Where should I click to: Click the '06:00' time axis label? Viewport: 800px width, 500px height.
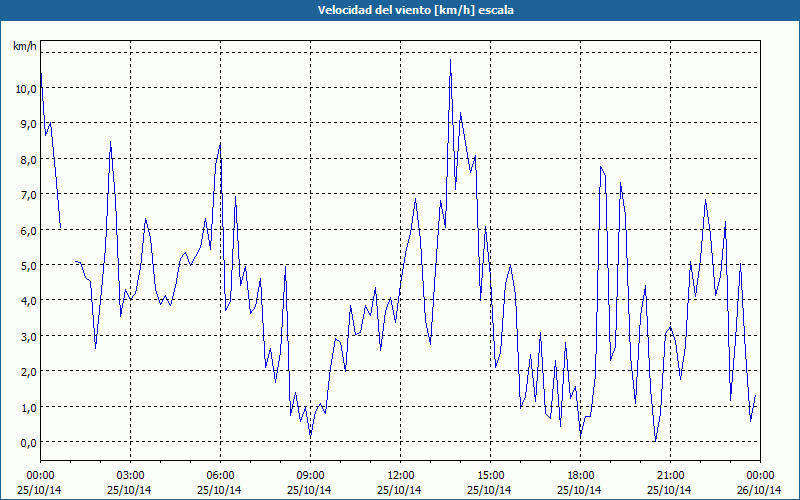(220, 476)
